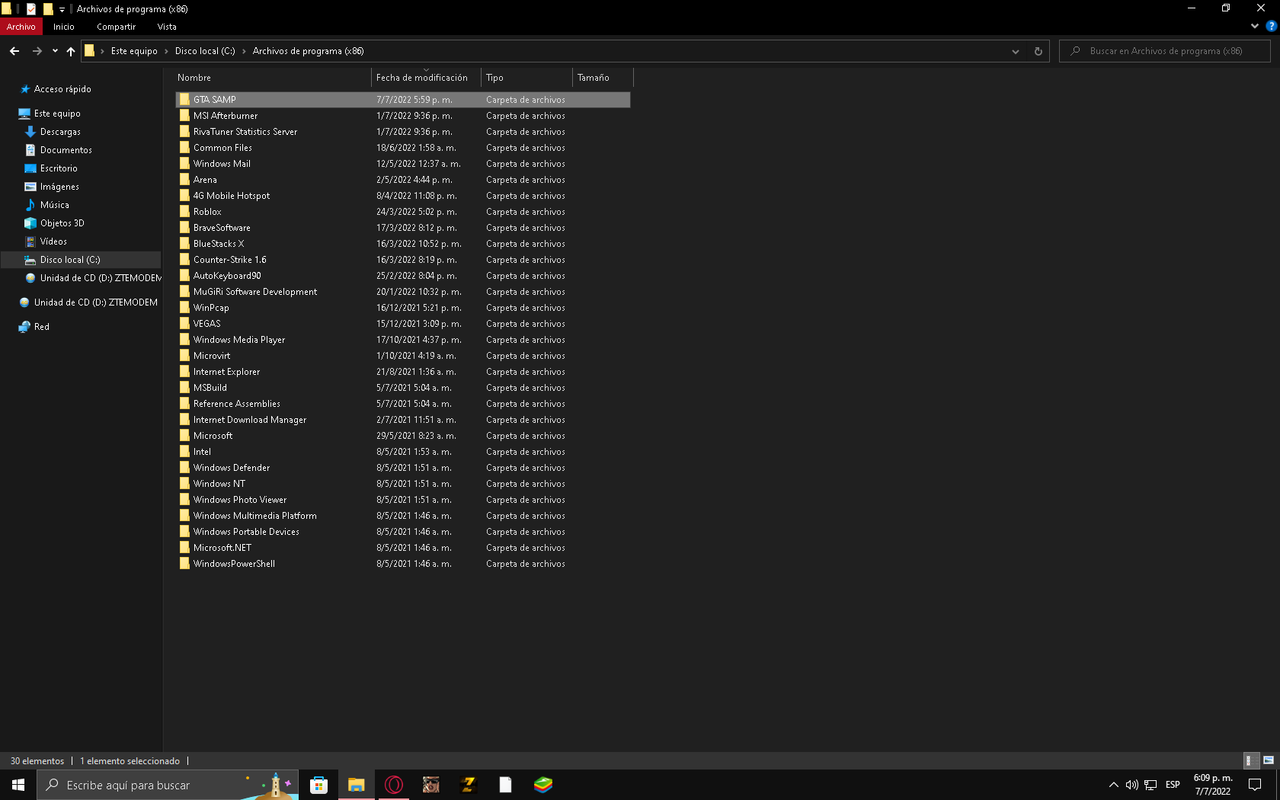Open the Windows Start menu
Viewport: 1280px width, 800px height.
(x=18, y=785)
